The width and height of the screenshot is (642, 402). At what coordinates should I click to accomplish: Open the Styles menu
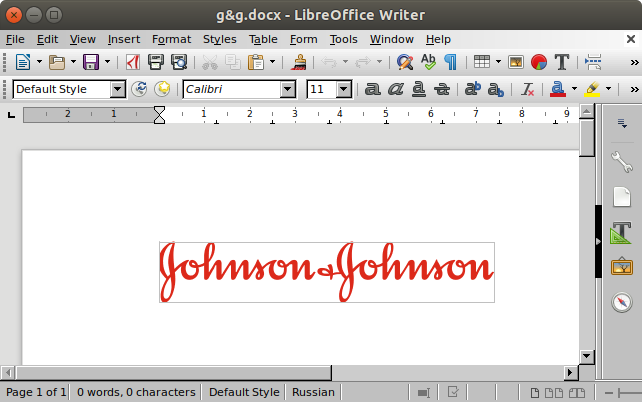[219, 39]
